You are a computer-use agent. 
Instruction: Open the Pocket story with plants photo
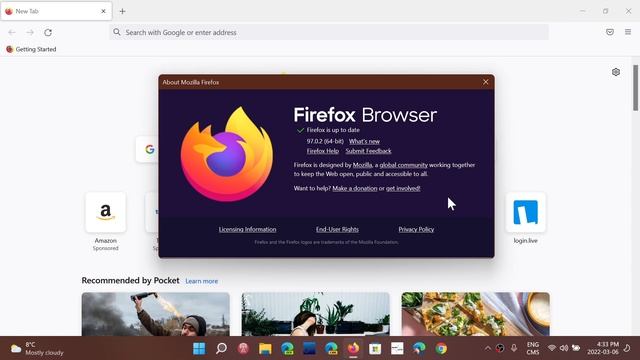(316, 314)
